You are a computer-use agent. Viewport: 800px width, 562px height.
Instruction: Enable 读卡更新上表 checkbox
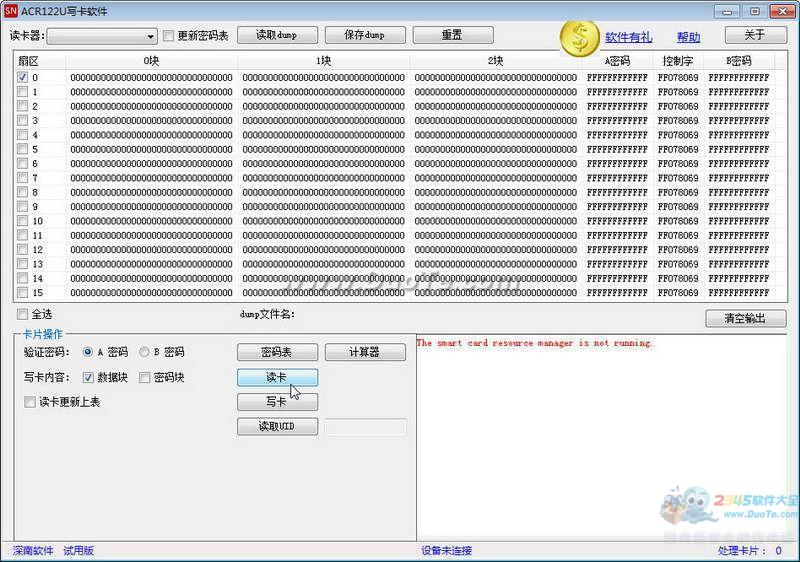[x=30, y=402]
